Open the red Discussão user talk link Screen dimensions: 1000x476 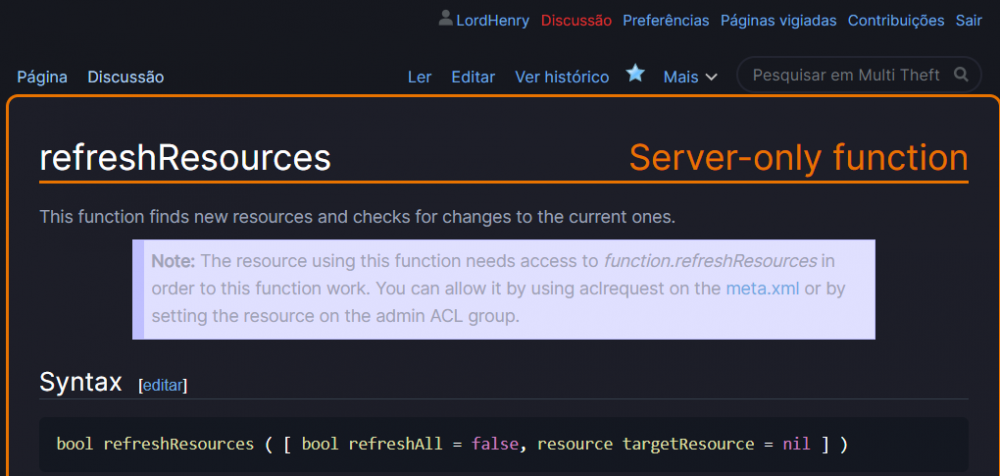click(576, 20)
